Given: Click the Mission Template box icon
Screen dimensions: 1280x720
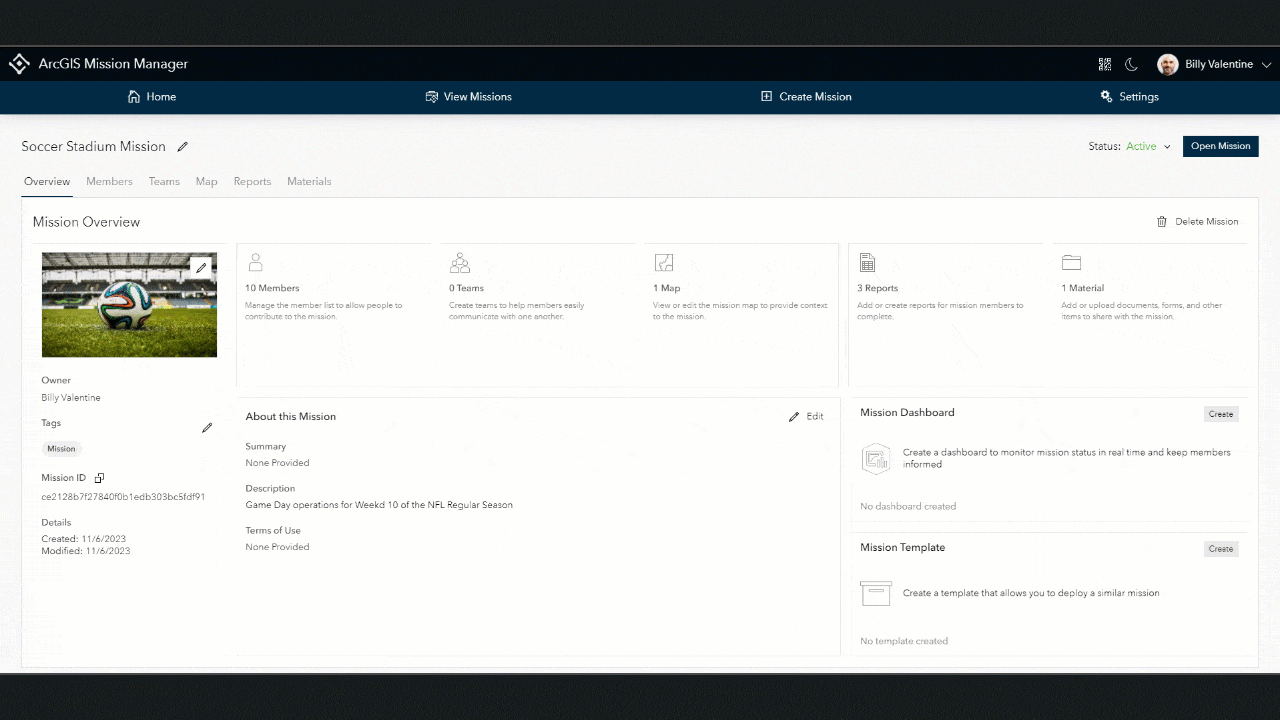Looking at the screenshot, I should click(x=876, y=593).
